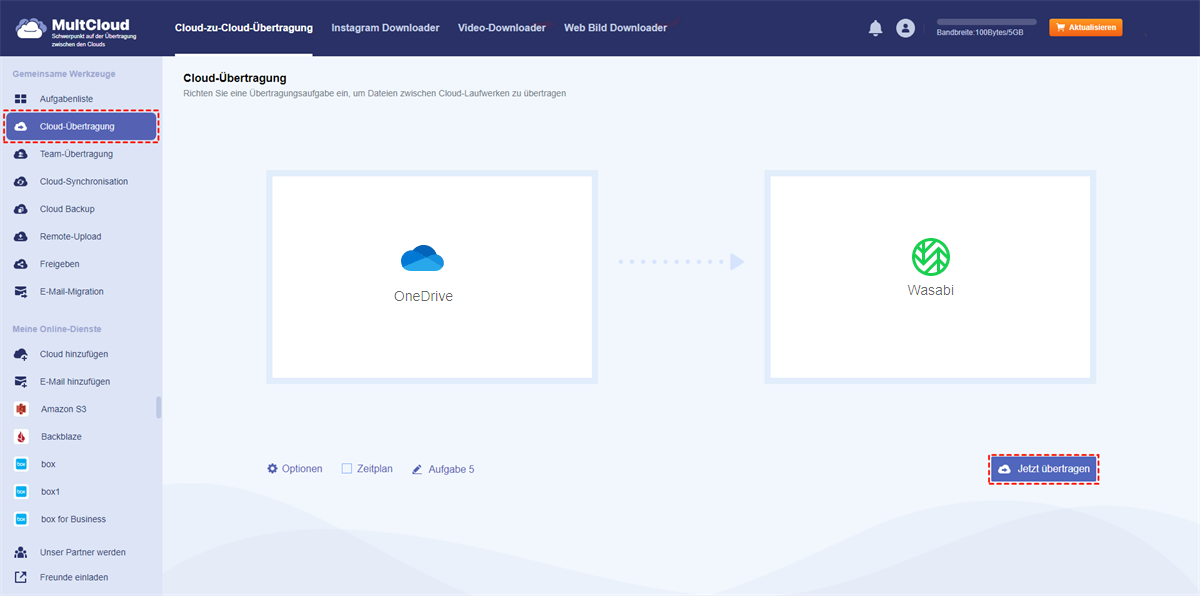Screen dimensions: 1200x596
Task: Select the Wasabi destination box
Action: pyautogui.click(x=930, y=277)
